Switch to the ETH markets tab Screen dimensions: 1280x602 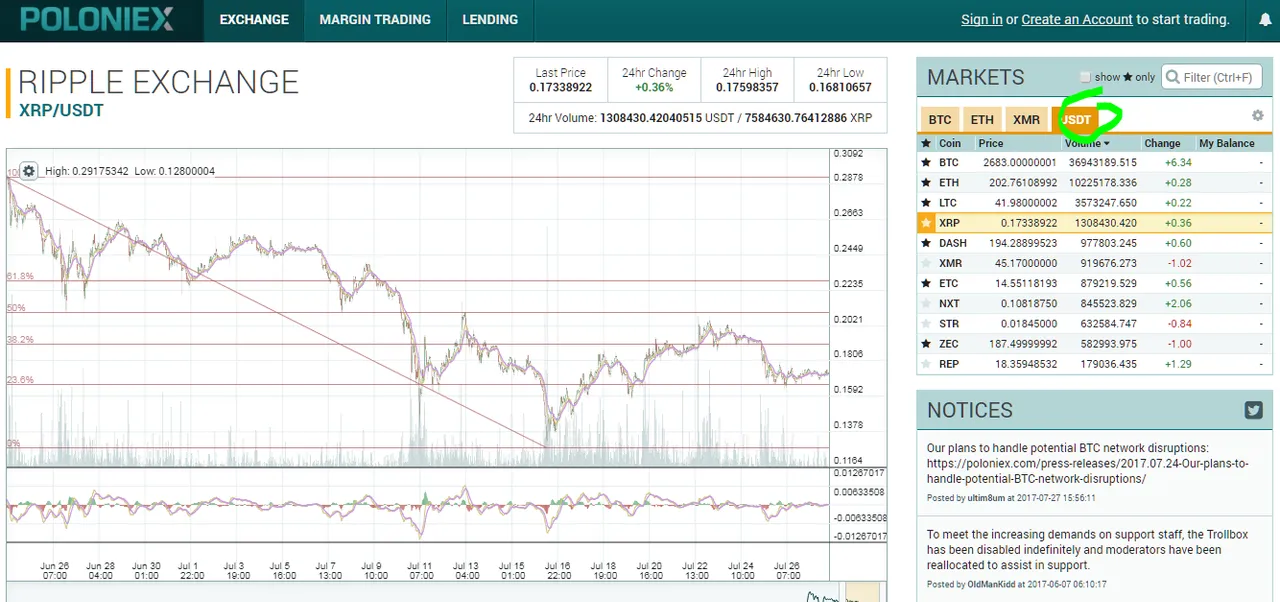982,119
